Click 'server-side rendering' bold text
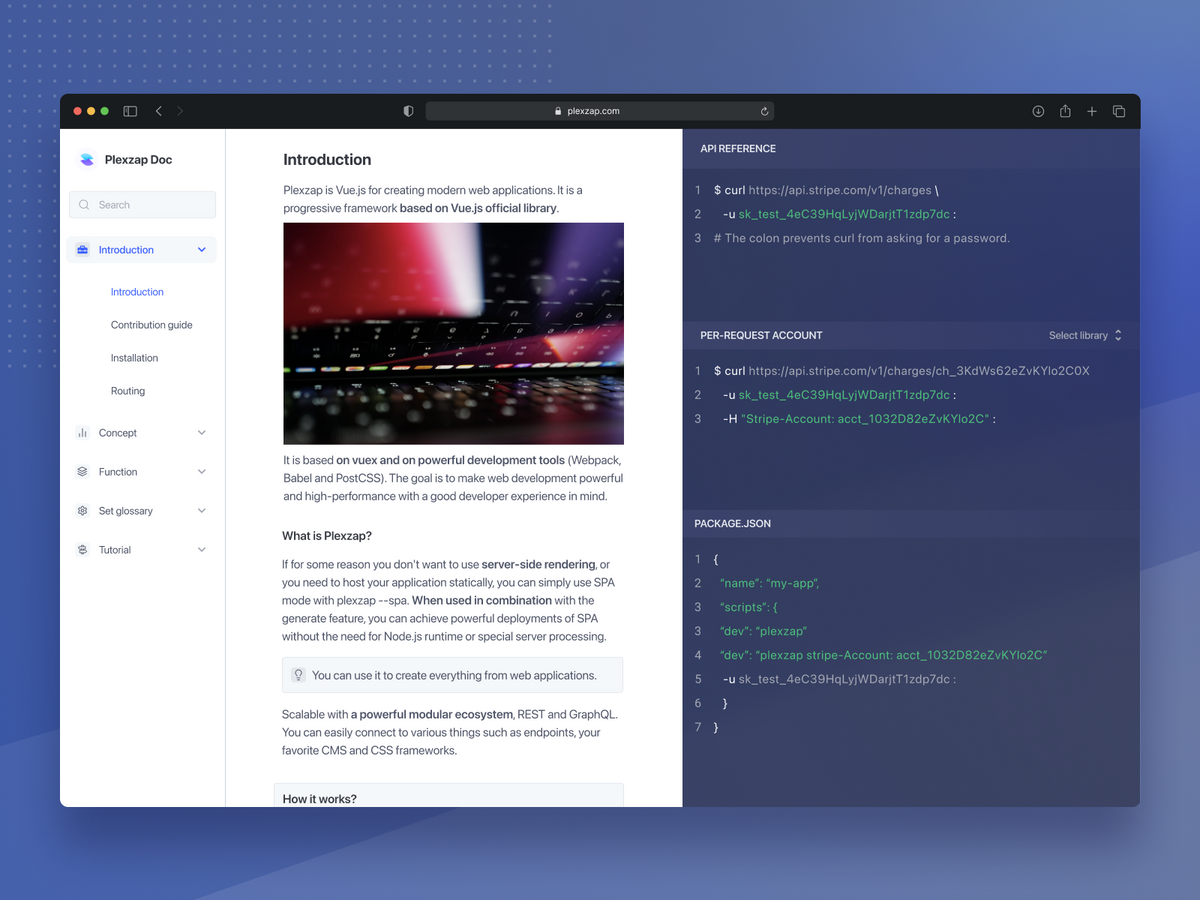This screenshot has width=1200, height=900. 538,564
